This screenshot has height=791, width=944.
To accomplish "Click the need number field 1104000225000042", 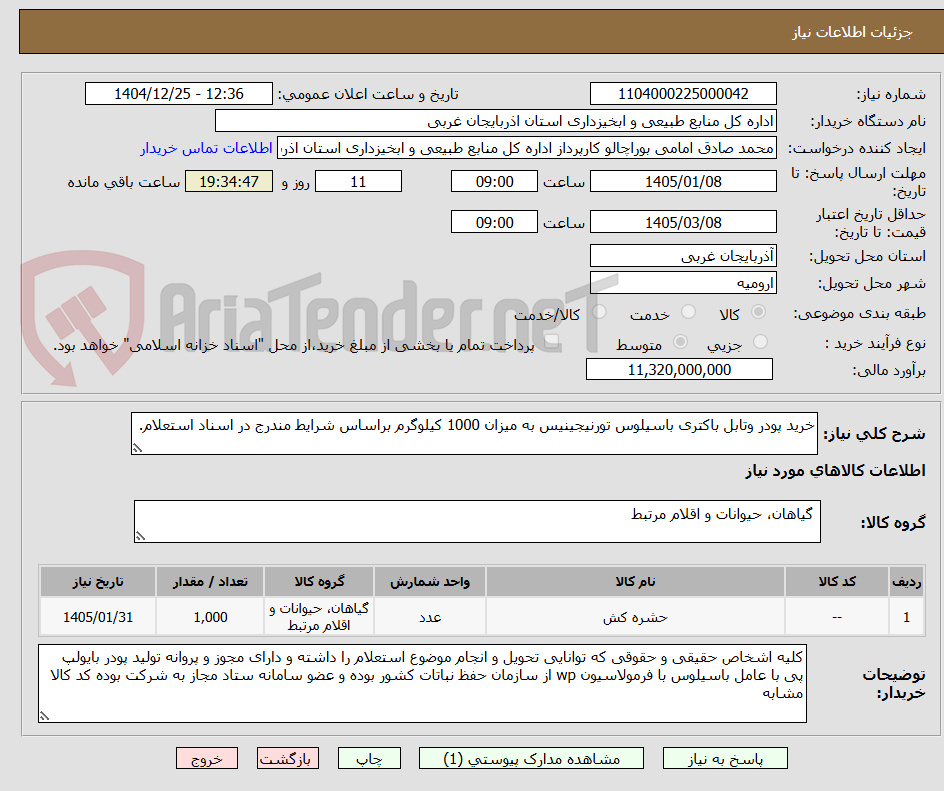I will click(683, 94).
